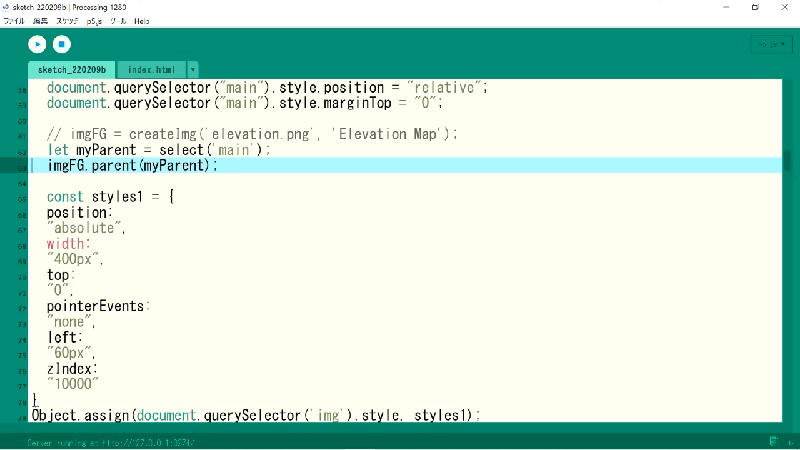Screen dimensions: 800x450
Task: Stop the running sketch
Action: pos(61,44)
